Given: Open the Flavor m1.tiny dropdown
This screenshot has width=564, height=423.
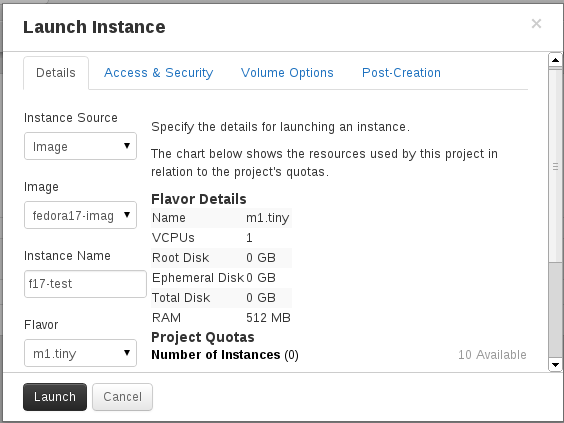Looking at the screenshot, I should pyautogui.click(x=80, y=353).
